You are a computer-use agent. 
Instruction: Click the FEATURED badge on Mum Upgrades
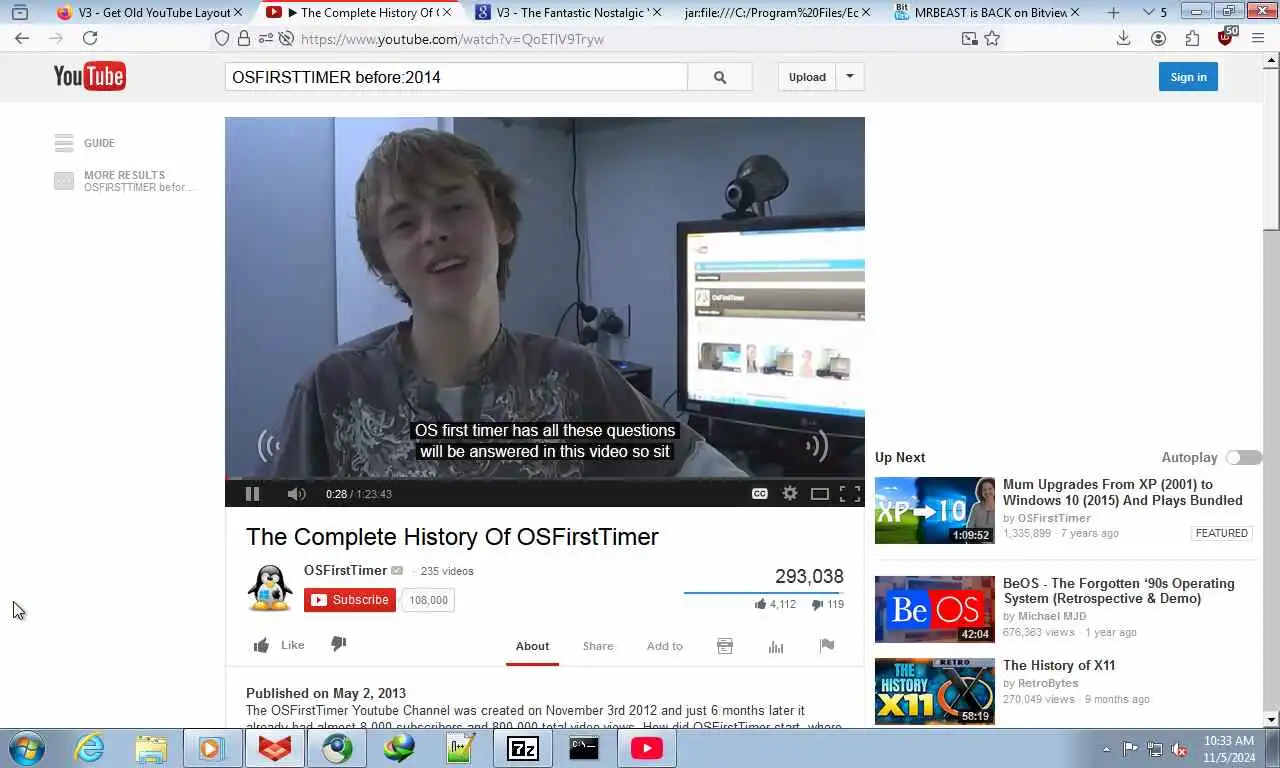click(x=1221, y=533)
